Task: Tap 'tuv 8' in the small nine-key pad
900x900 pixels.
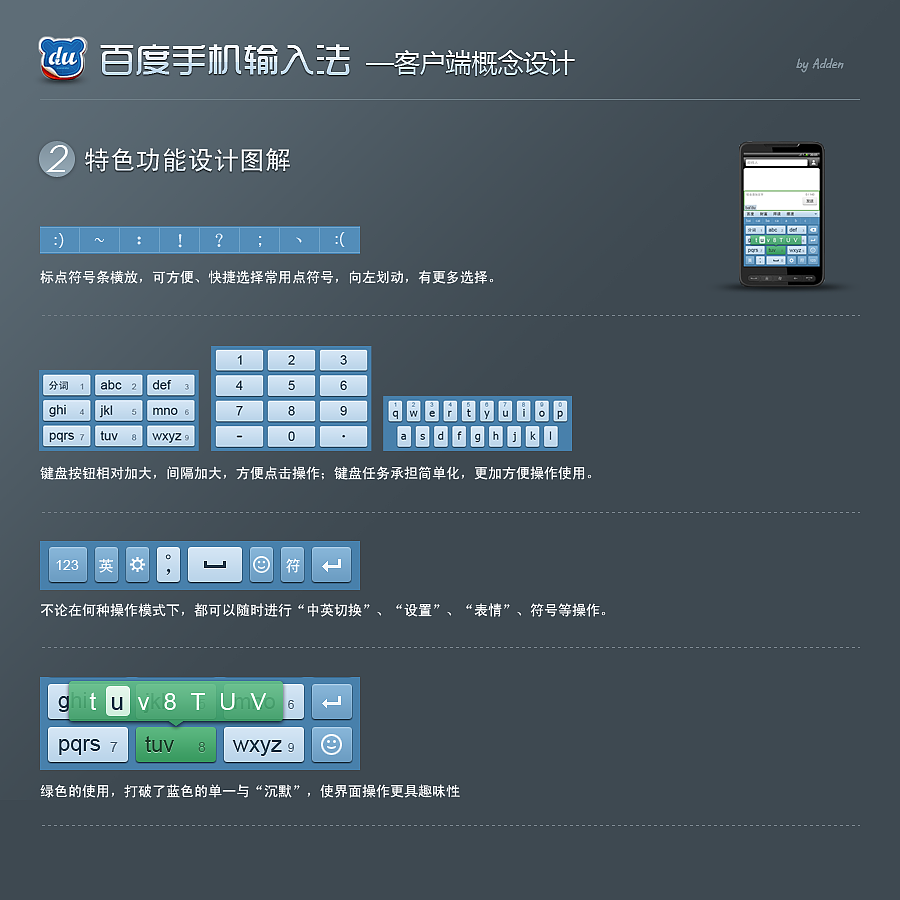Action: 118,436
